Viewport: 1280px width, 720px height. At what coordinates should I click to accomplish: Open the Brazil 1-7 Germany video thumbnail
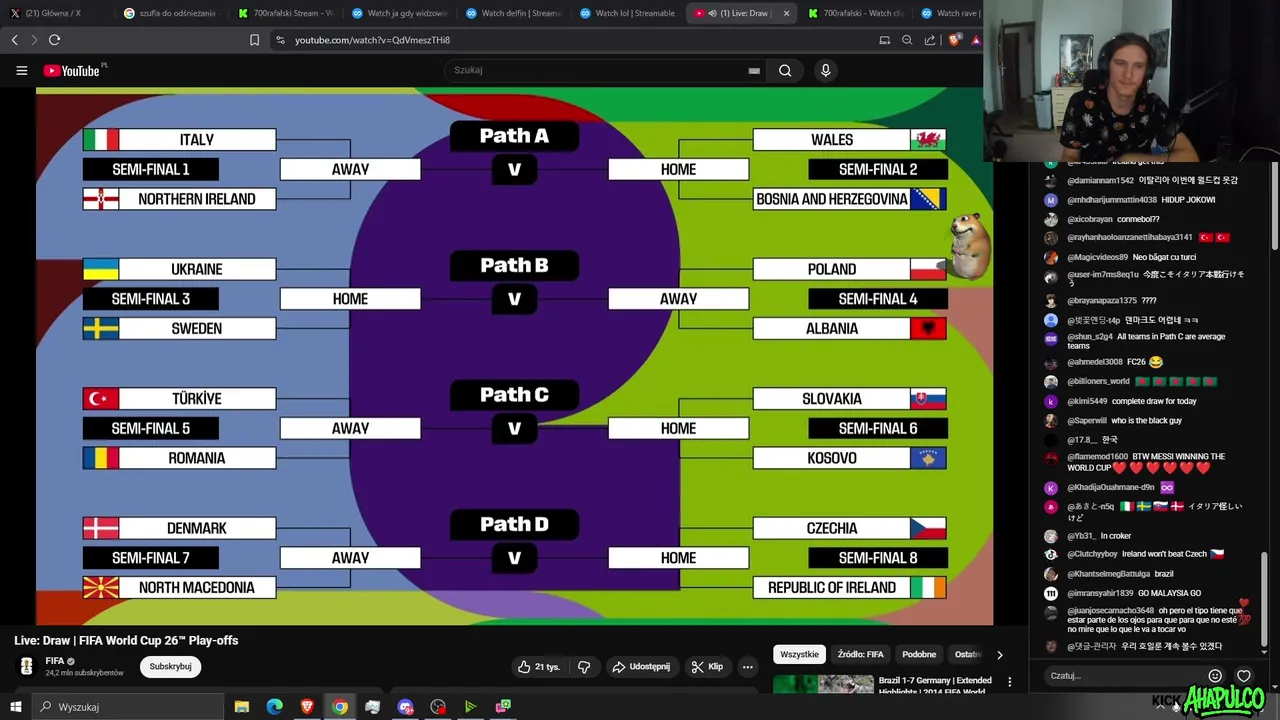(x=823, y=685)
